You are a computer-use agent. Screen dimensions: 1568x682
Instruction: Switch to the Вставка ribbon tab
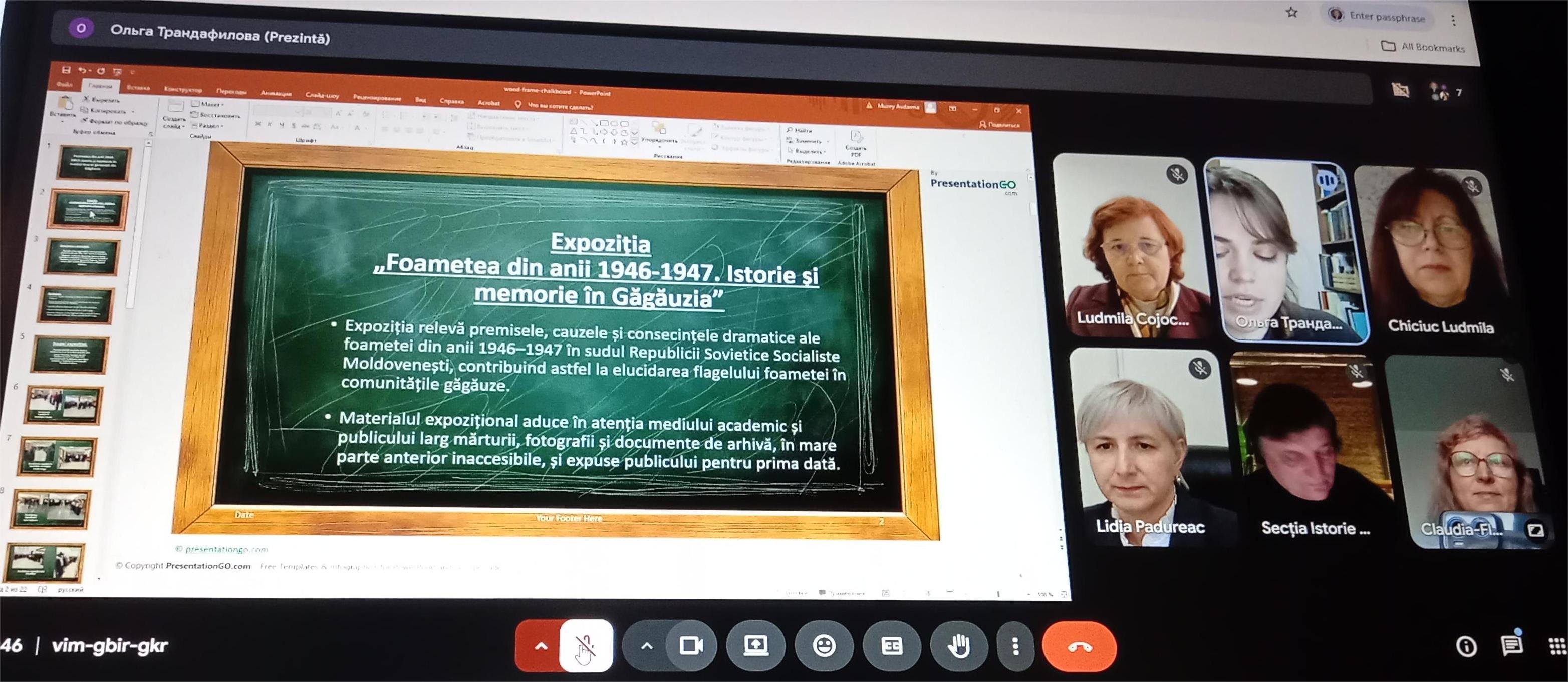click(x=138, y=87)
